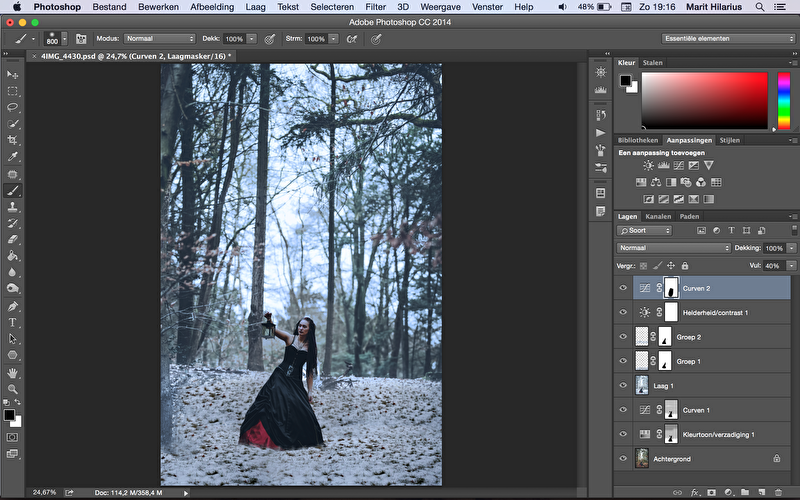Viewport: 800px width, 500px height.
Task: Hide the Groep 2 layer
Action: pos(623,337)
